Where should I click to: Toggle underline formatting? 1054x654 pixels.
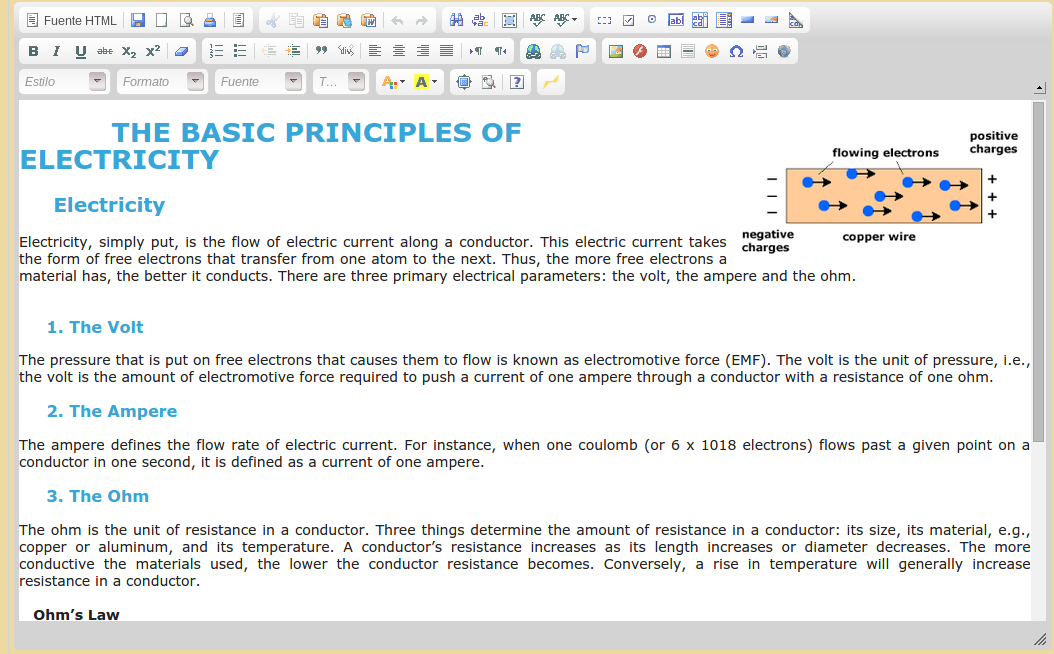[x=81, y=51]
